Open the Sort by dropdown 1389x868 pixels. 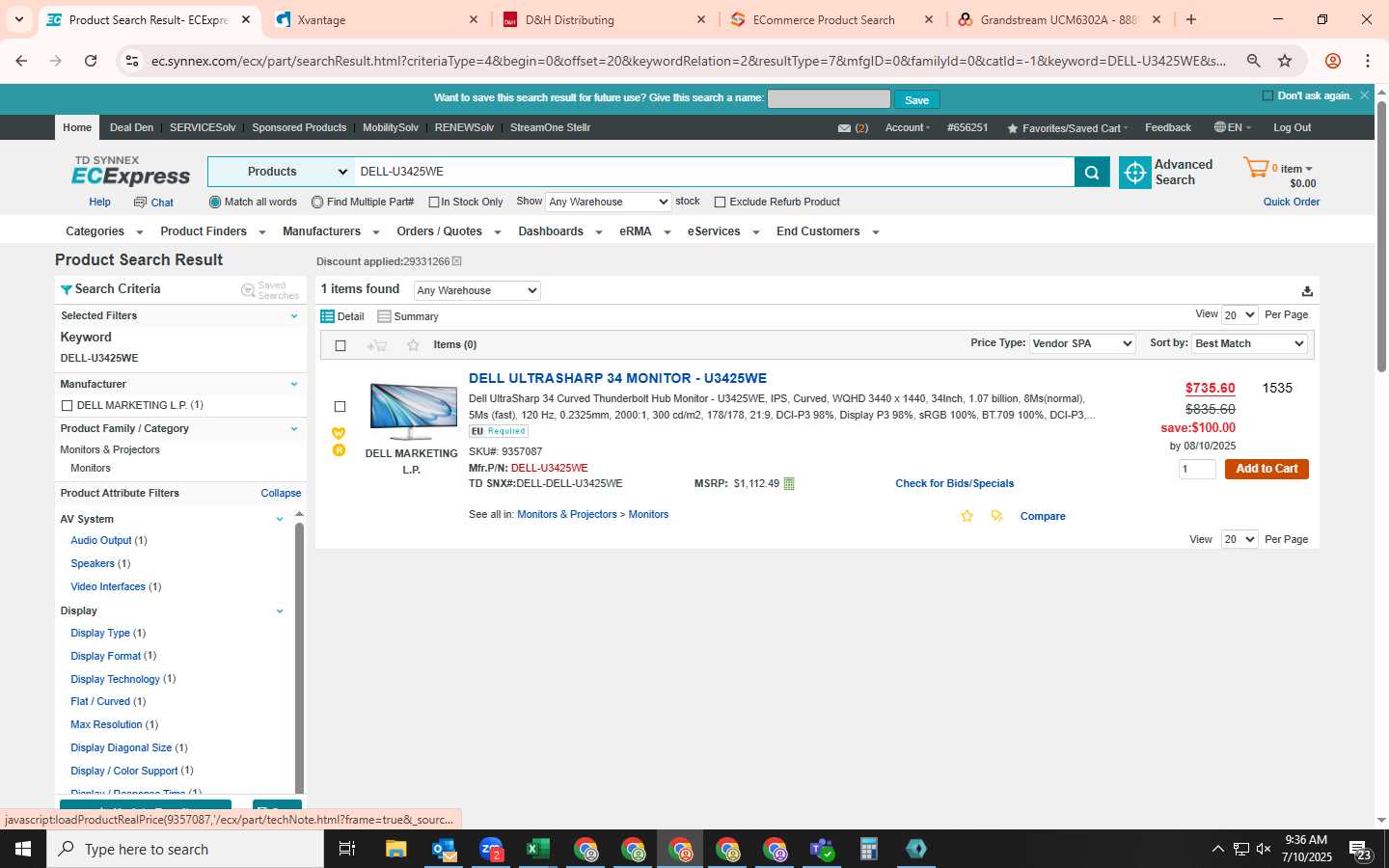pyautogui.click(x=1249, y=343)
